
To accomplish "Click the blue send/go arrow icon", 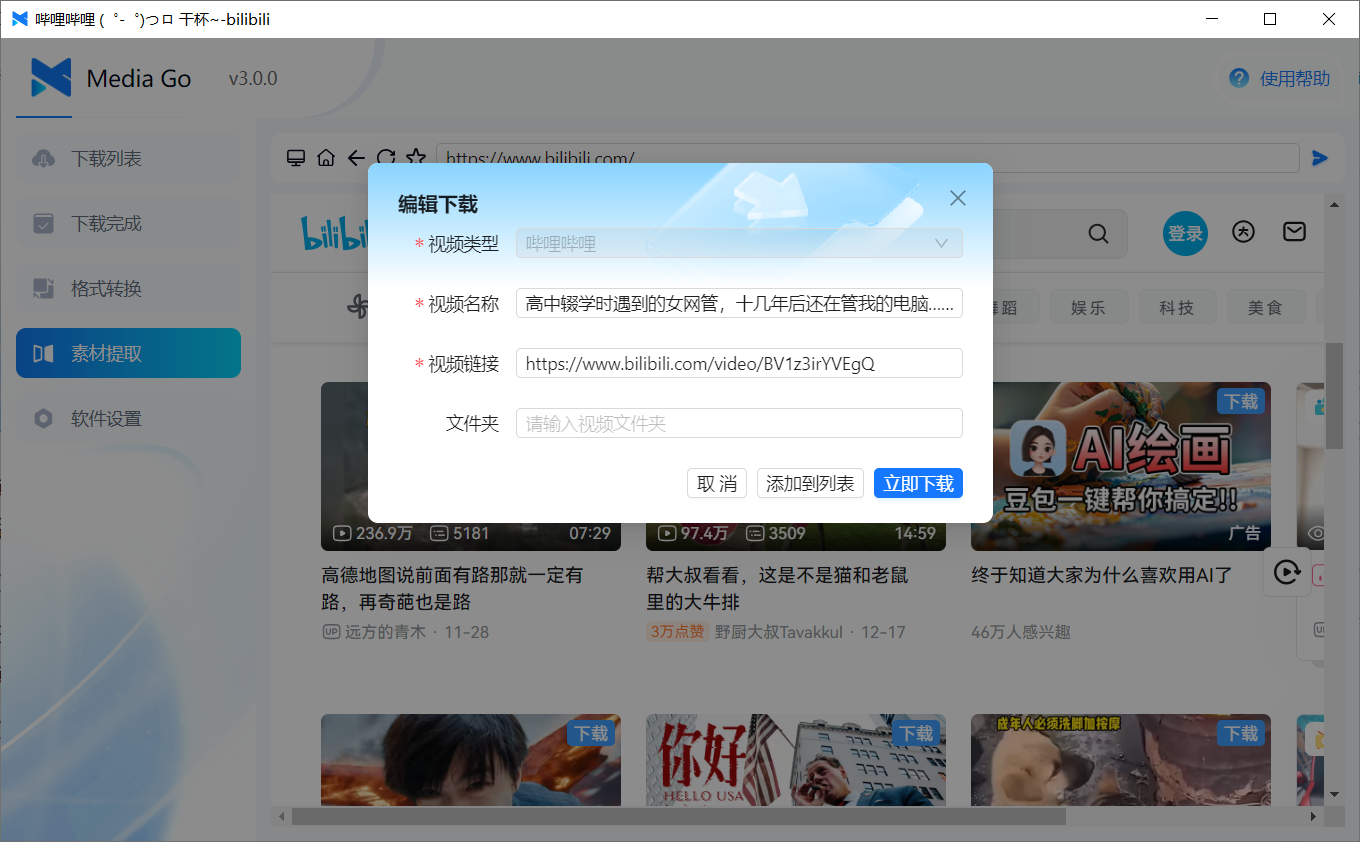I will [1320, 158].
